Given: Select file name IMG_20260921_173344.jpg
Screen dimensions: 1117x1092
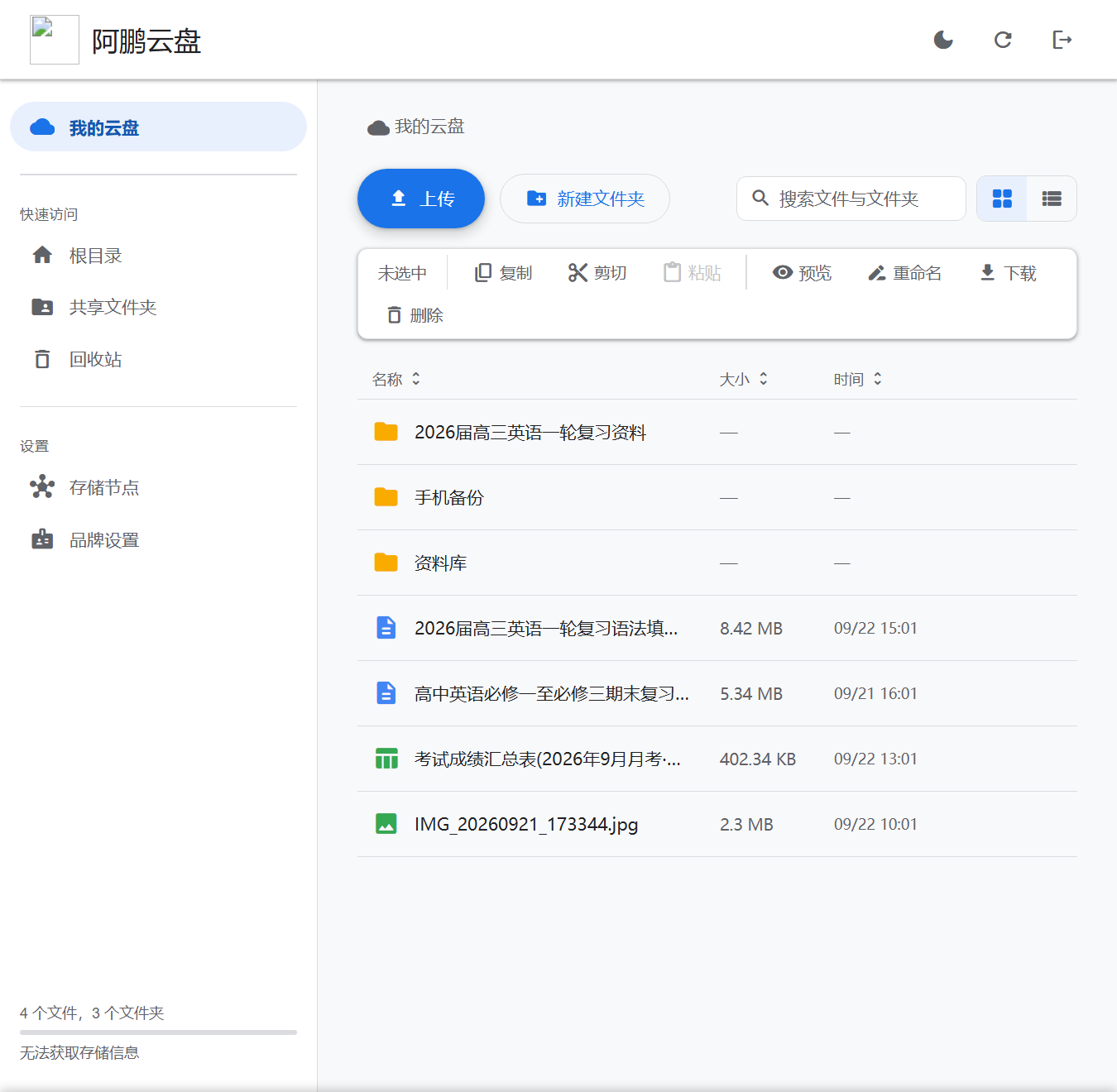Looking at the screenshot, I should point(526,824).
